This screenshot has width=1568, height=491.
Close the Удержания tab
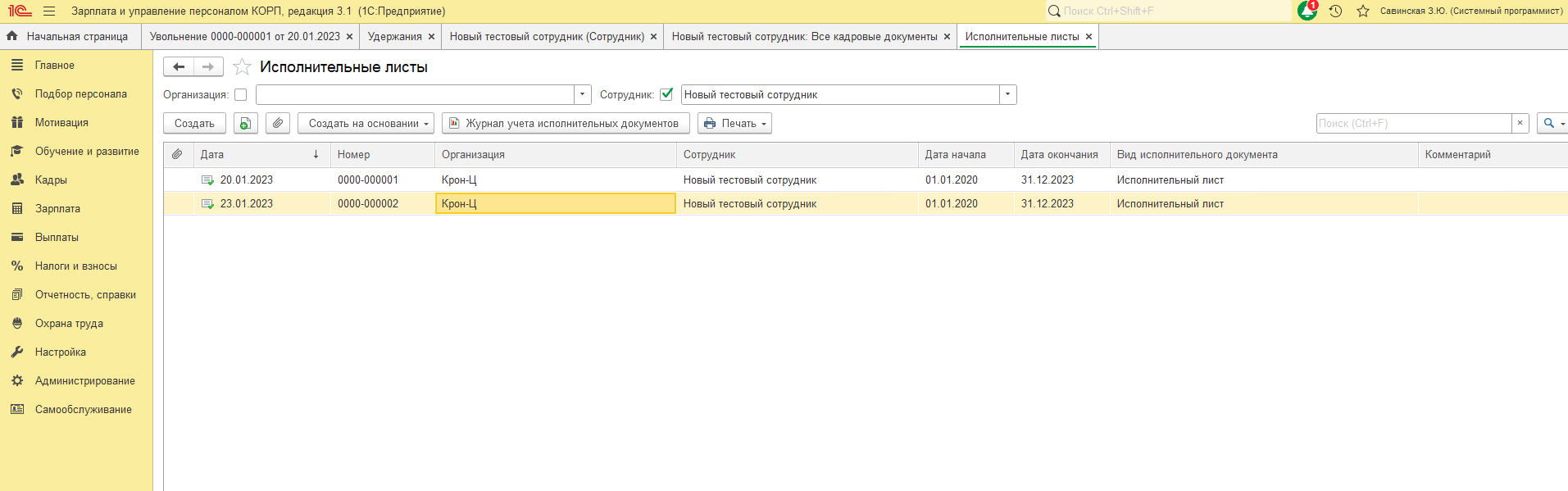point(431,37)
